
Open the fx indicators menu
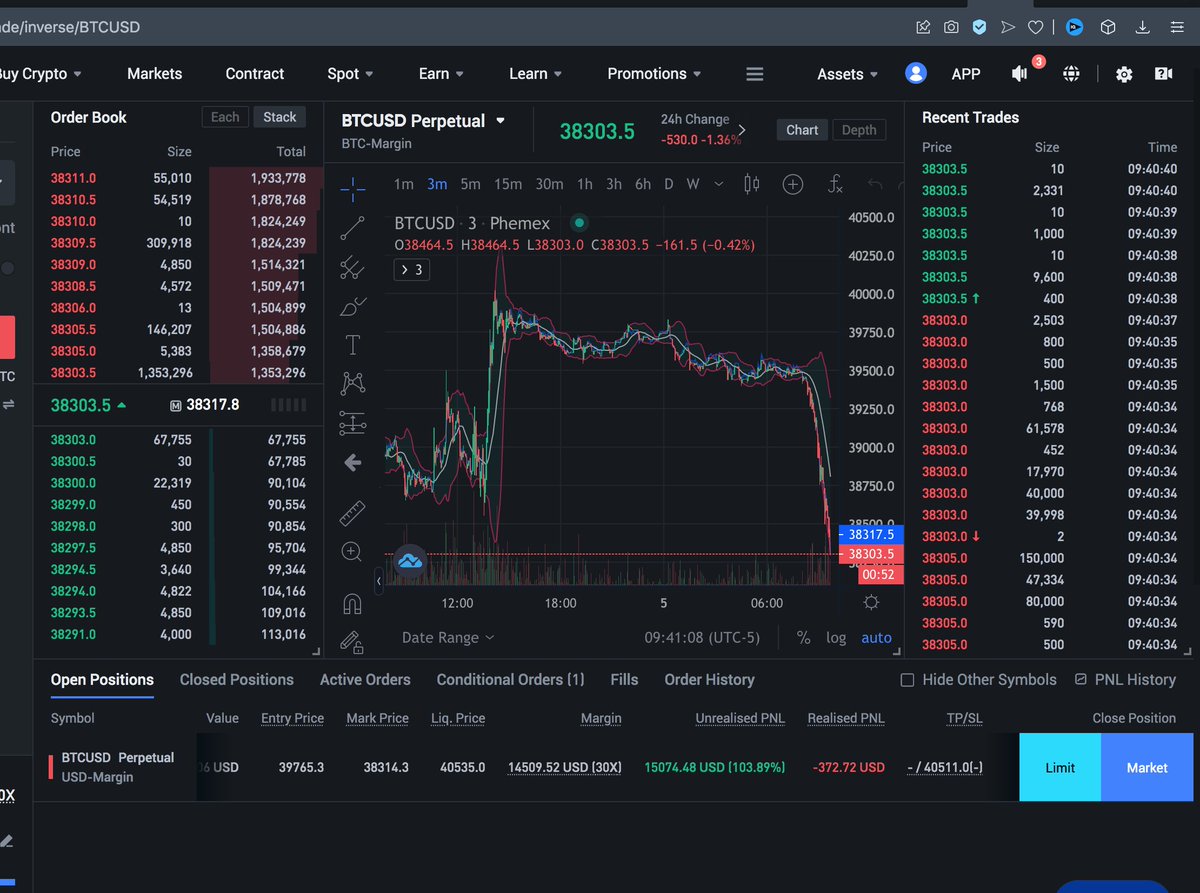(835, 184)
